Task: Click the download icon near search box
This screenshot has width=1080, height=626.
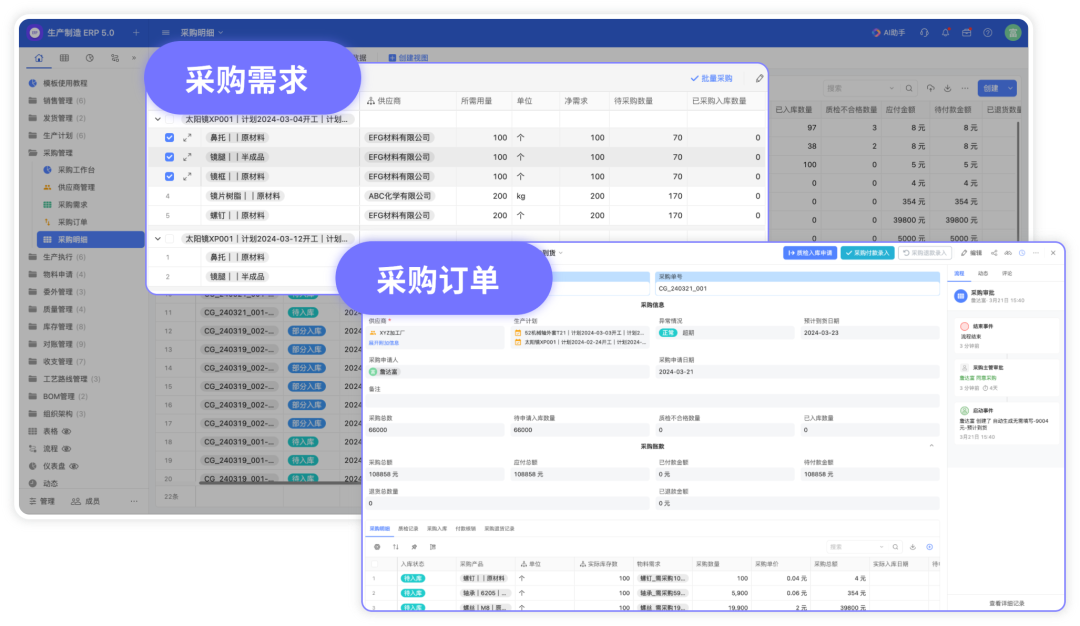Action: point(948,88)
